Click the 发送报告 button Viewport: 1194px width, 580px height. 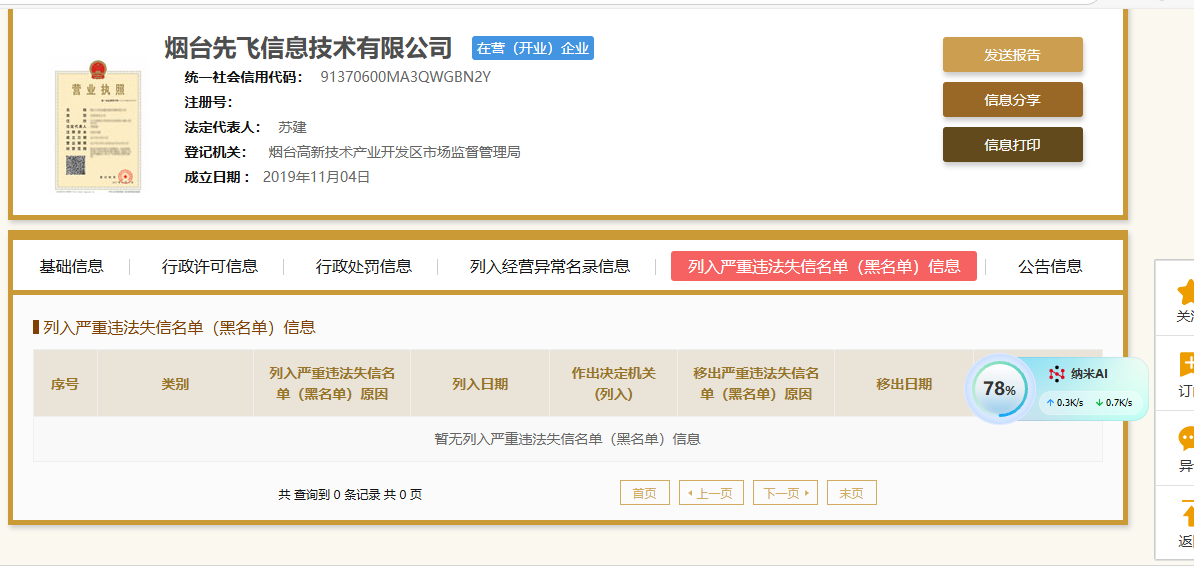1012,55
